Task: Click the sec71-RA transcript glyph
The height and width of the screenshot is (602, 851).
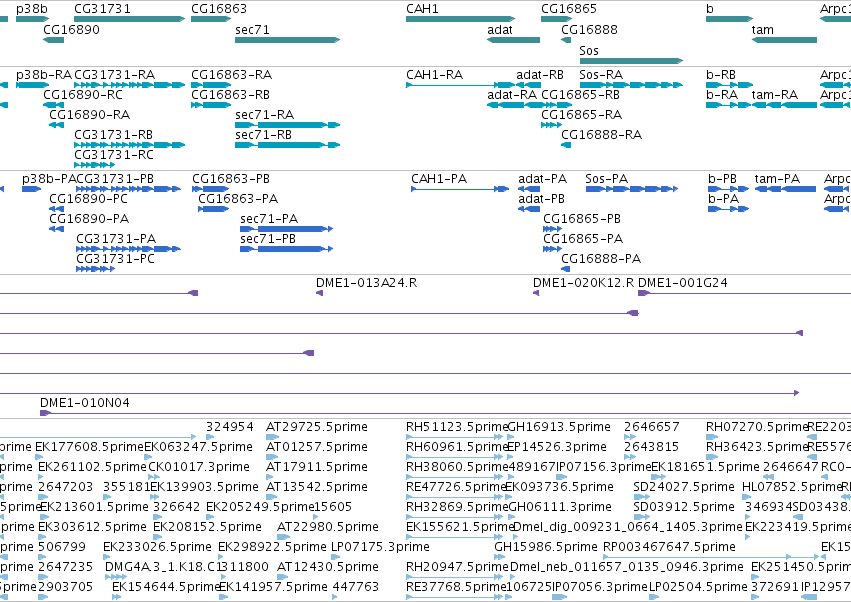Action: click(x=288, y=125)
